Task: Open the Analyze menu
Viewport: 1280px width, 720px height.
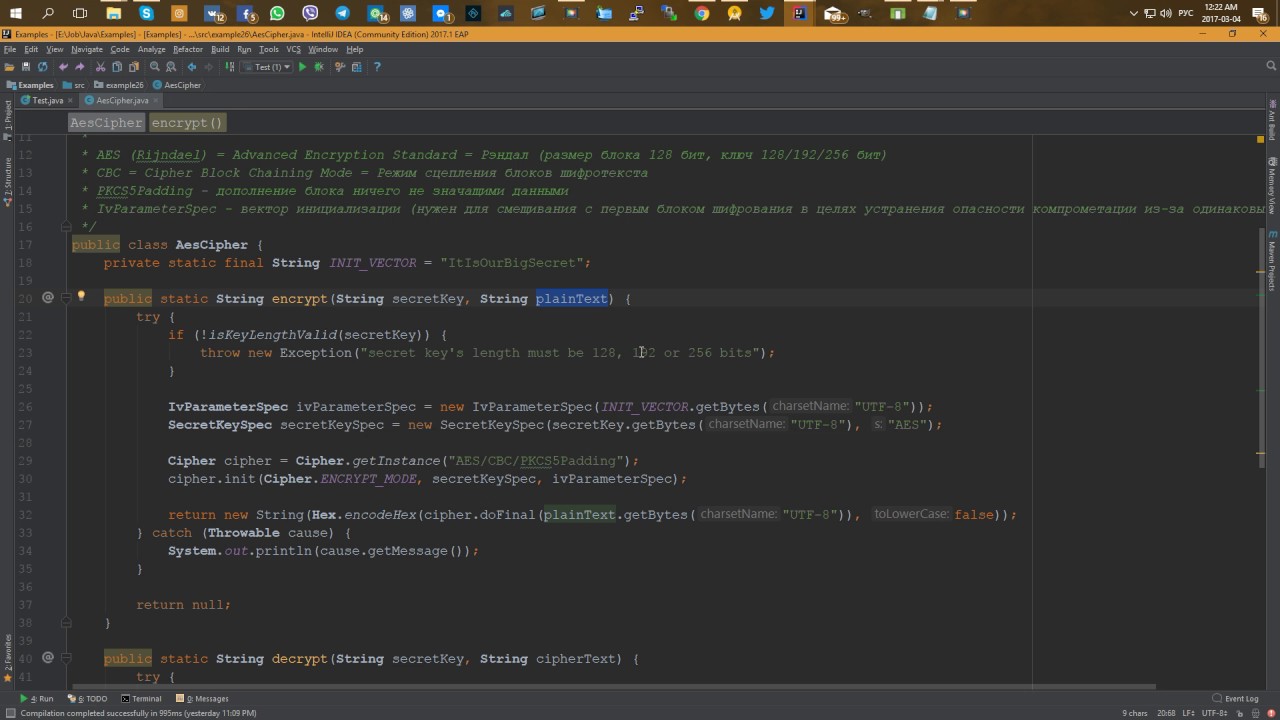Action: (152, 49)
